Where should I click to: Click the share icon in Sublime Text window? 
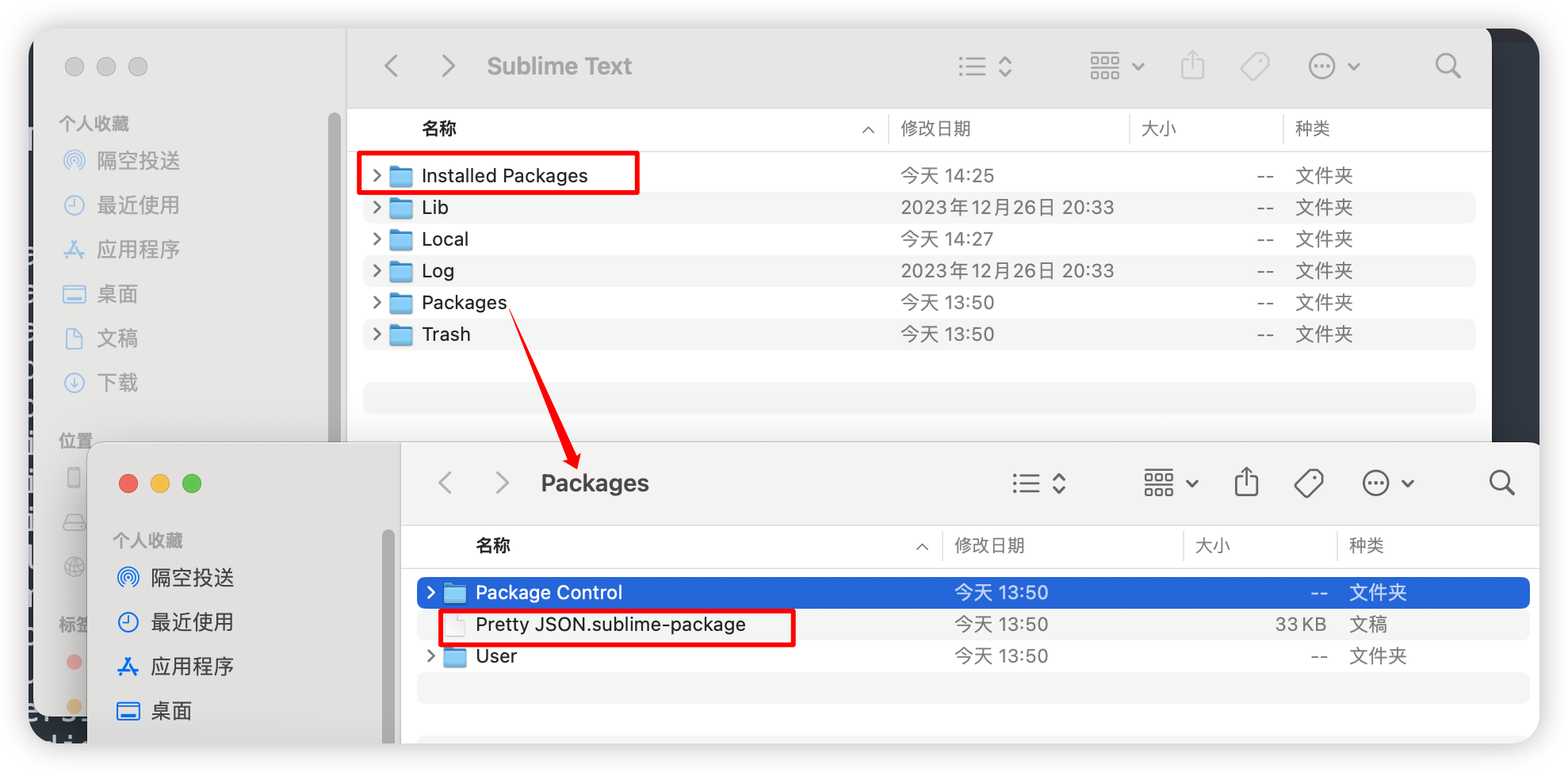click(1192, 65)
